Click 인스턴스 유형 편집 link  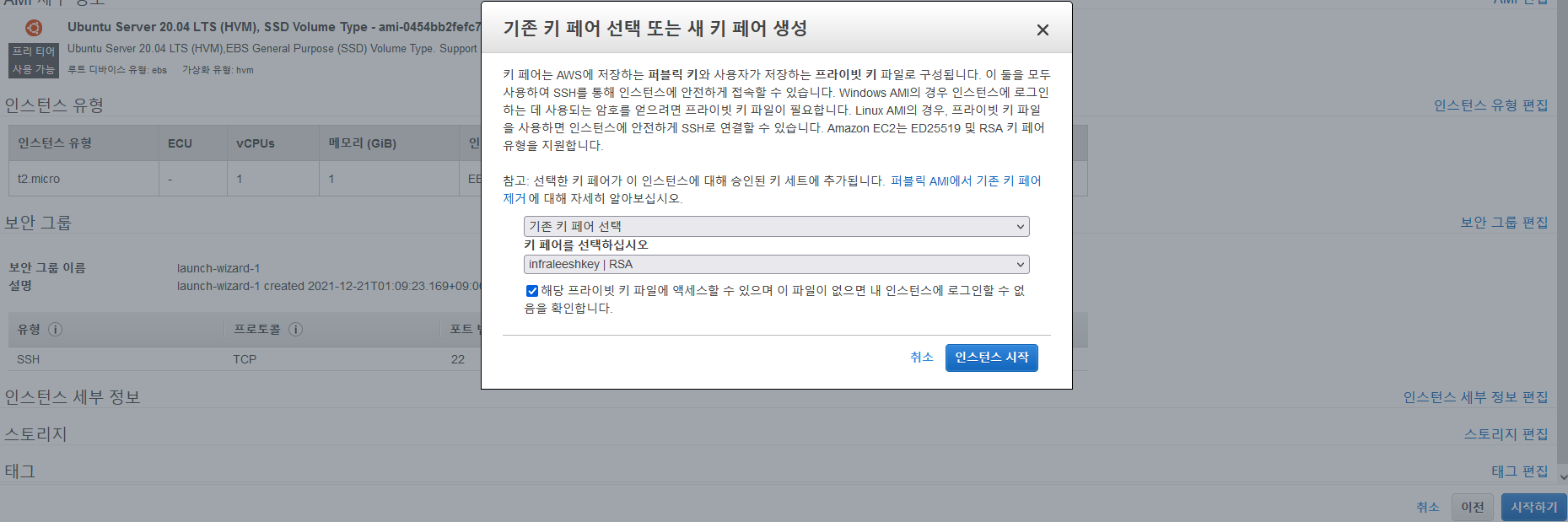pos(1490,105)
